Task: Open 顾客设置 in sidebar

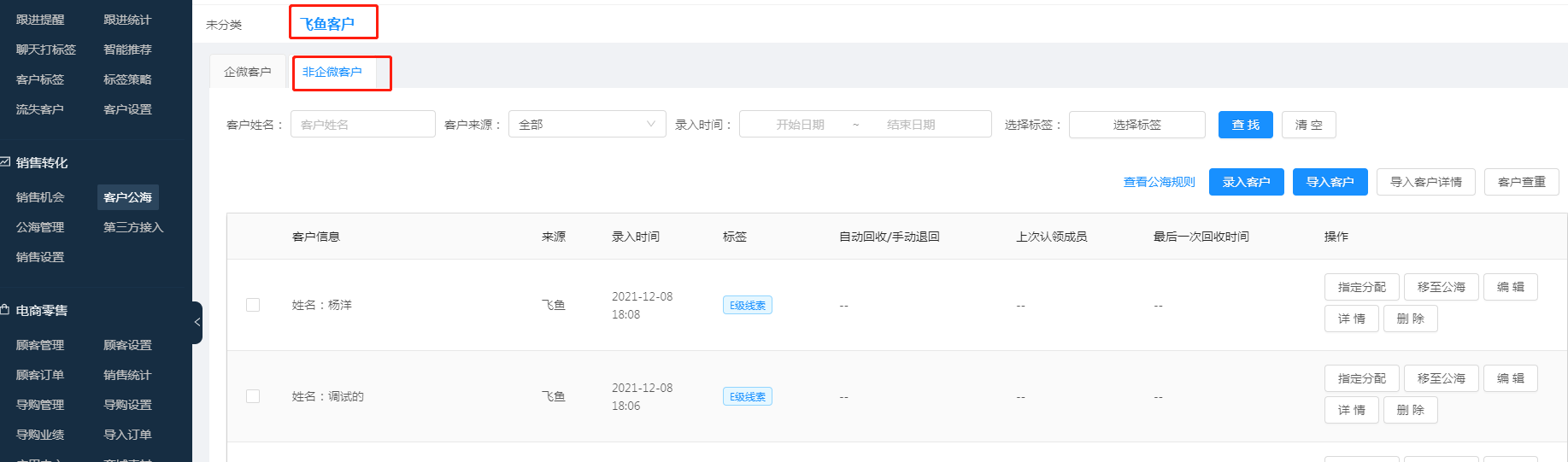Action: (x=127, y=345)
